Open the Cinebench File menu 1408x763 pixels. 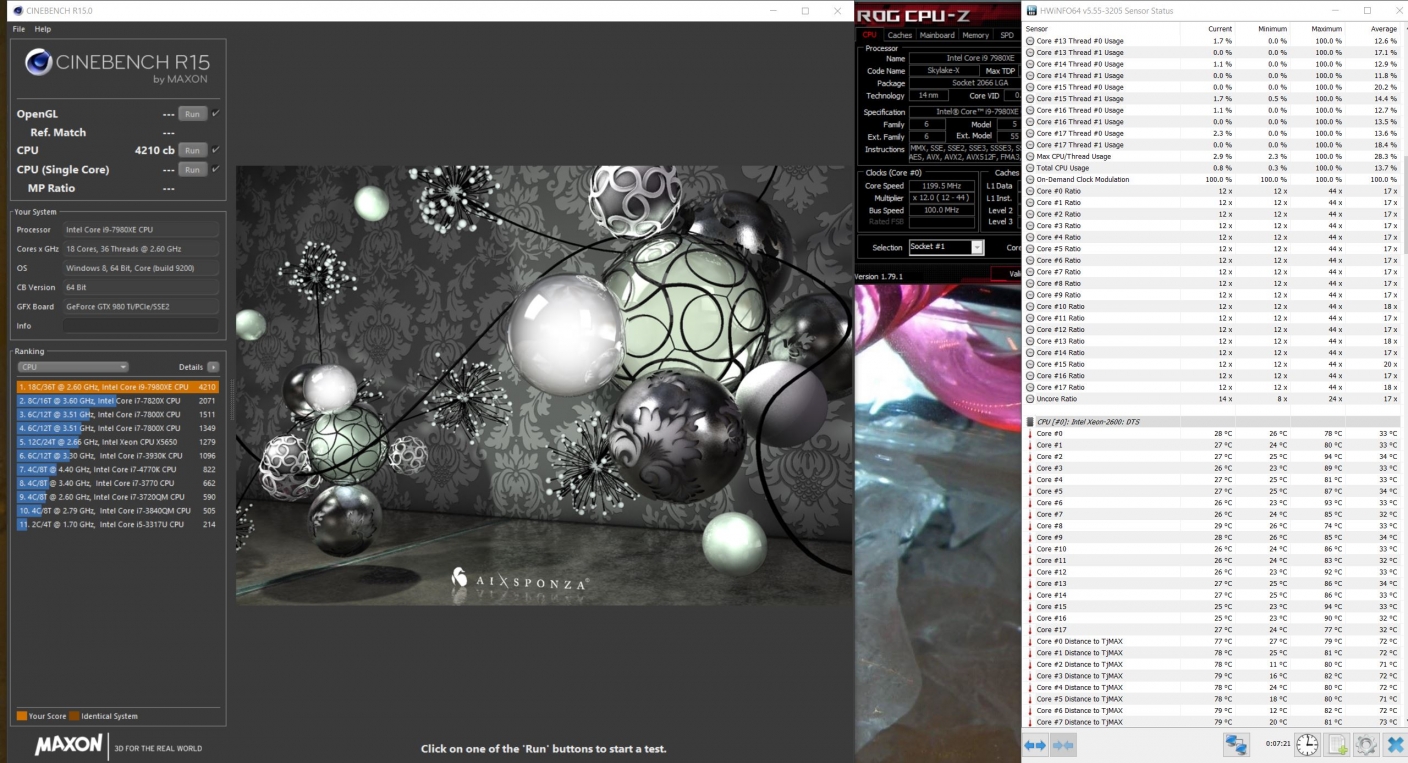point(19,29)
